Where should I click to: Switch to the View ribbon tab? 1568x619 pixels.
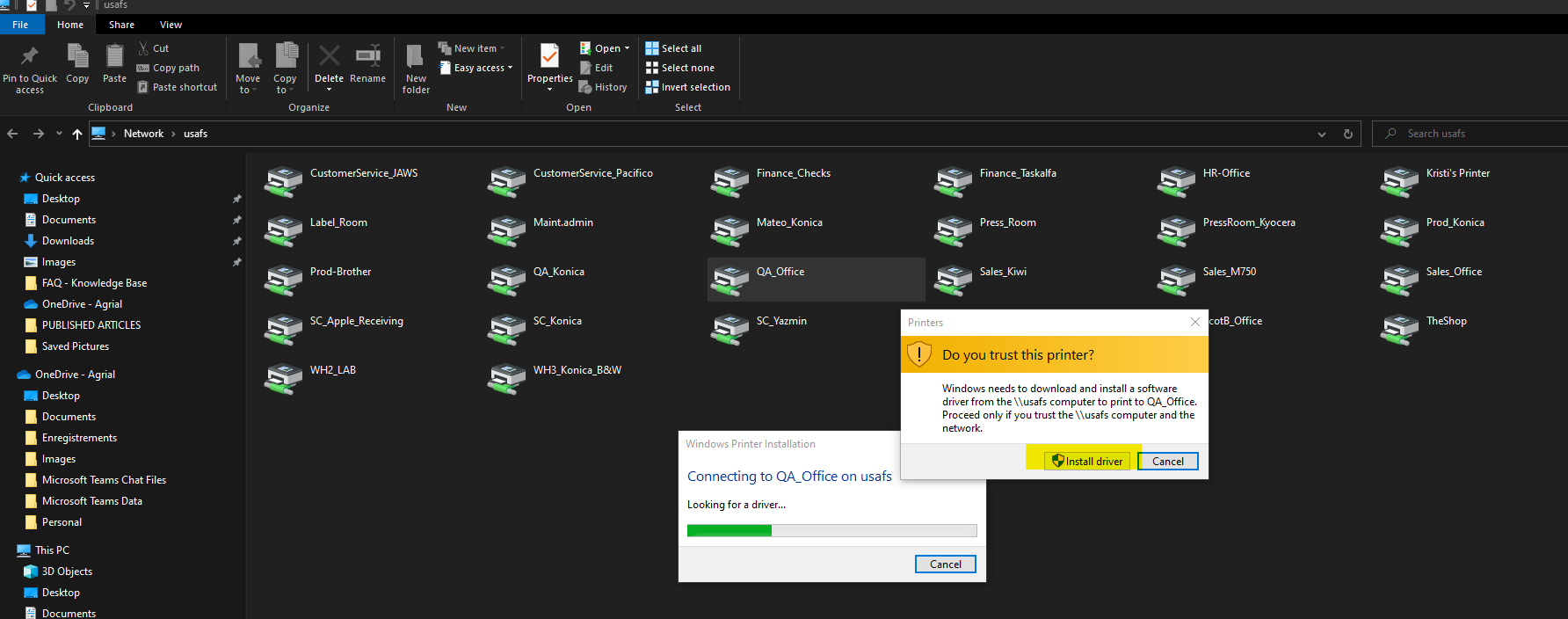(171, 25)
